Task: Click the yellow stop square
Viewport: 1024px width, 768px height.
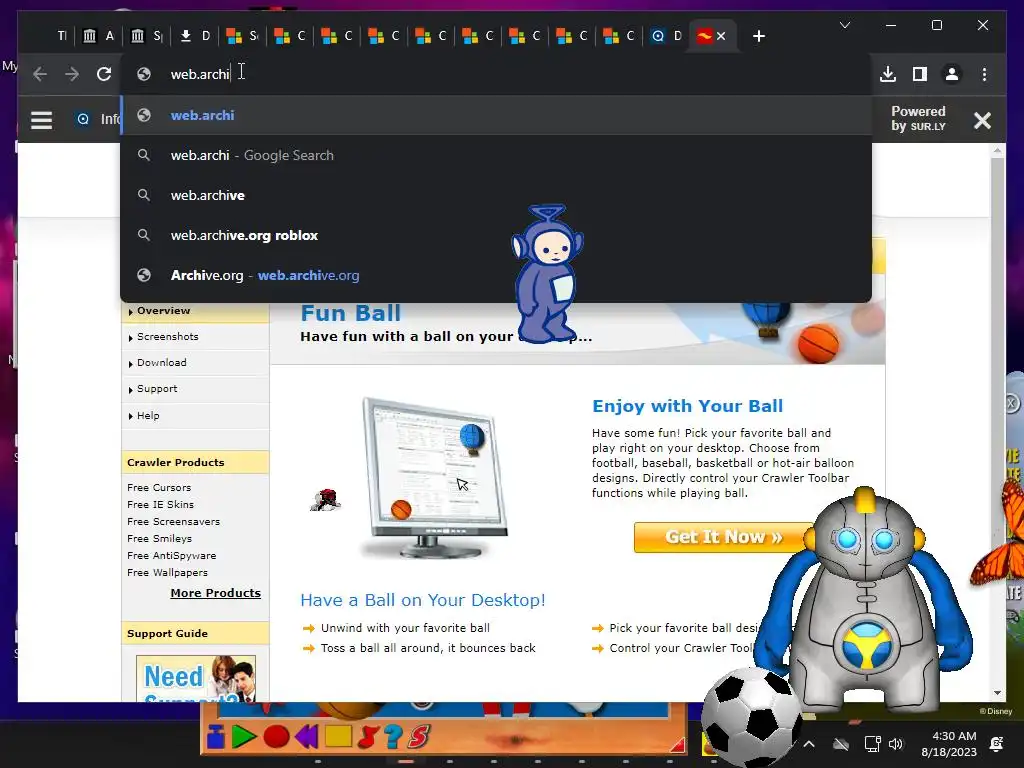Action: pos(338,736)
